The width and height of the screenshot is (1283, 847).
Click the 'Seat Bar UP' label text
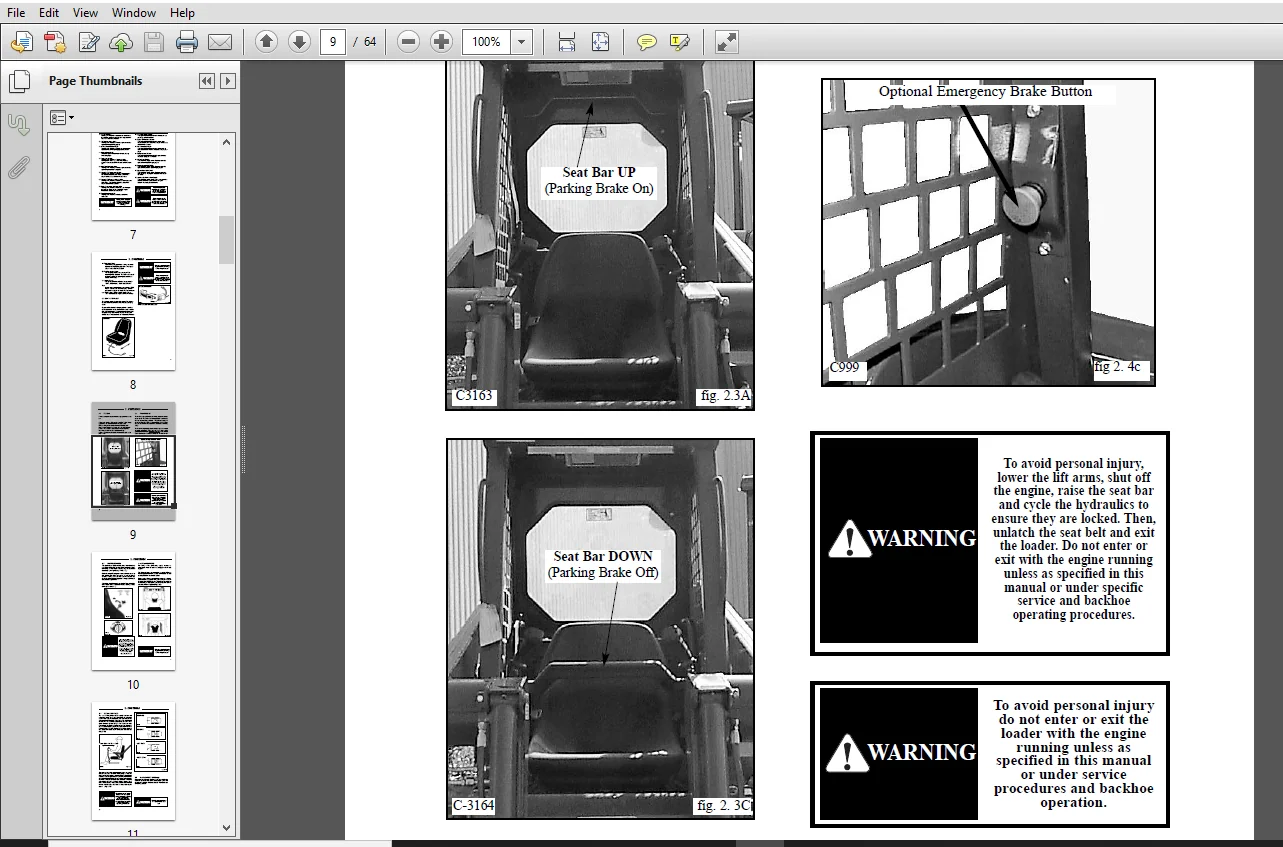pyautogui.click(x=599, y=173)
